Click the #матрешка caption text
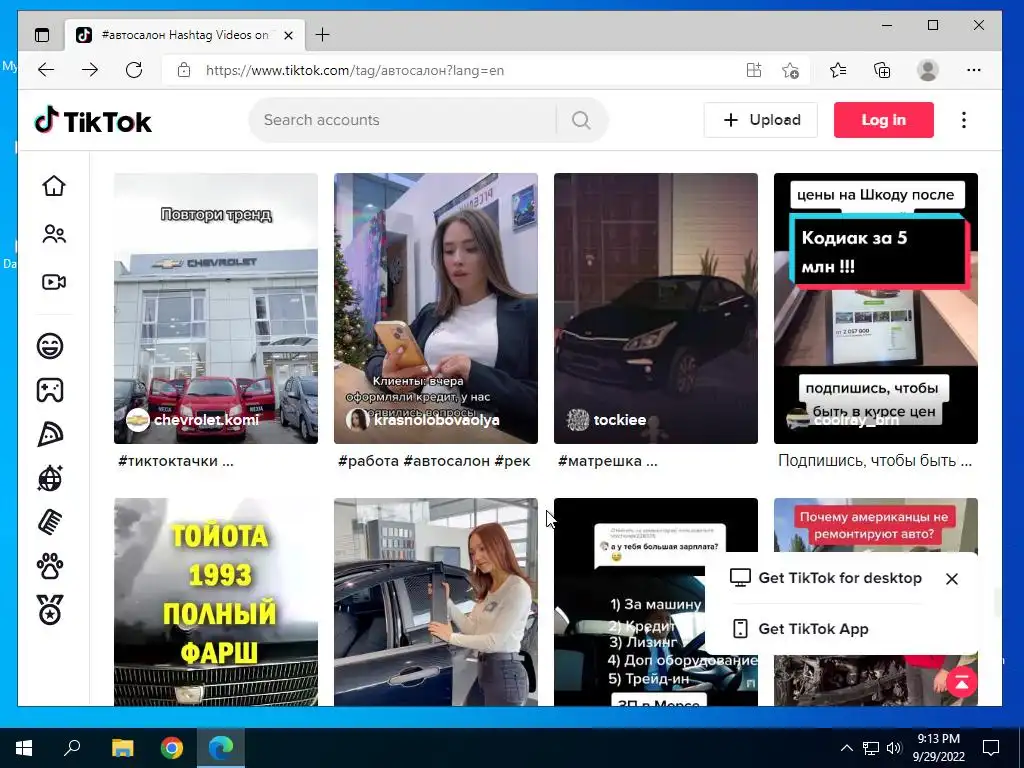Screen dimensions: 1024x768 tap(607, 461)
